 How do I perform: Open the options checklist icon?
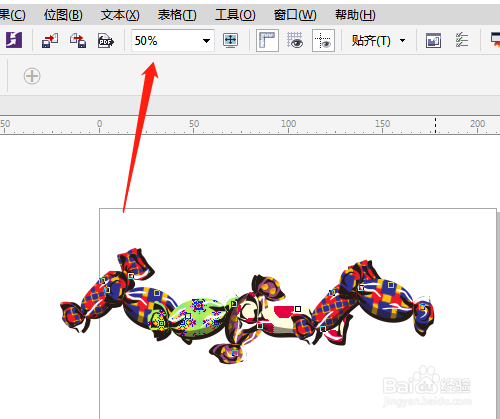[x=462, y=40]
